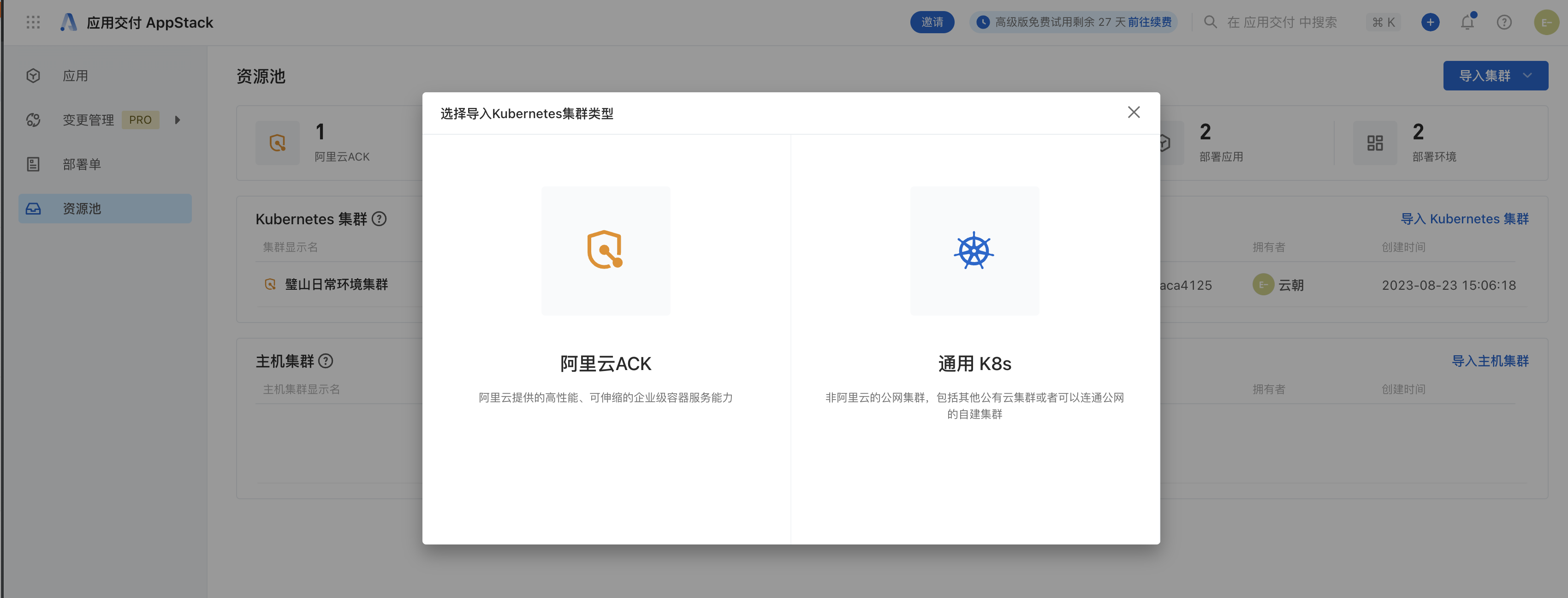Close the cluster type dialog

coord(1134,112)
